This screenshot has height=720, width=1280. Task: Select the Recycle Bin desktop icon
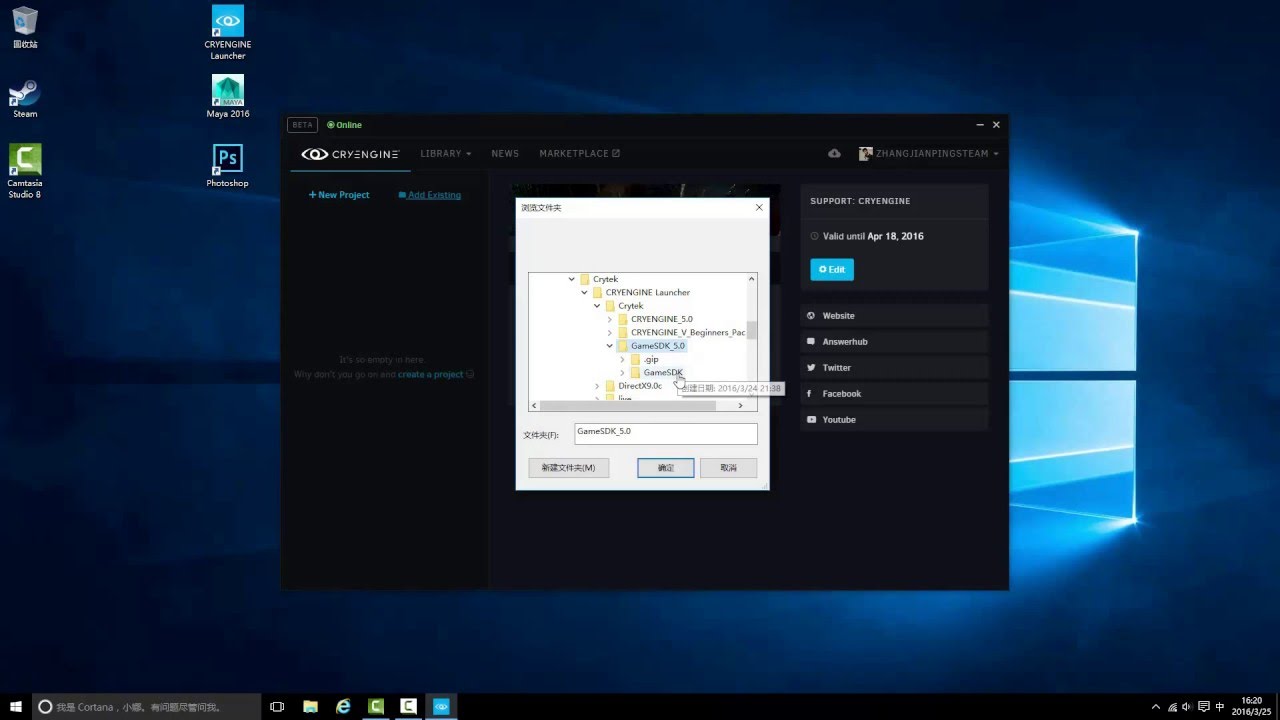click(25, 28)
